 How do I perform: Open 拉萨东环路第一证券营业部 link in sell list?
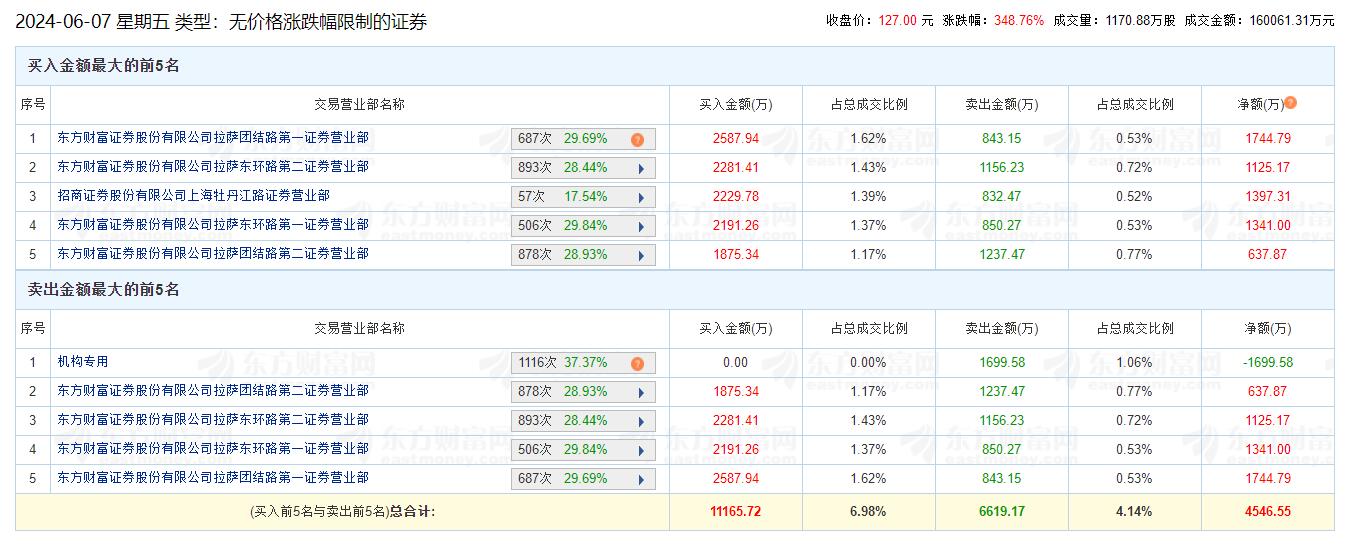pyautogui.click(x=212, y=449)
